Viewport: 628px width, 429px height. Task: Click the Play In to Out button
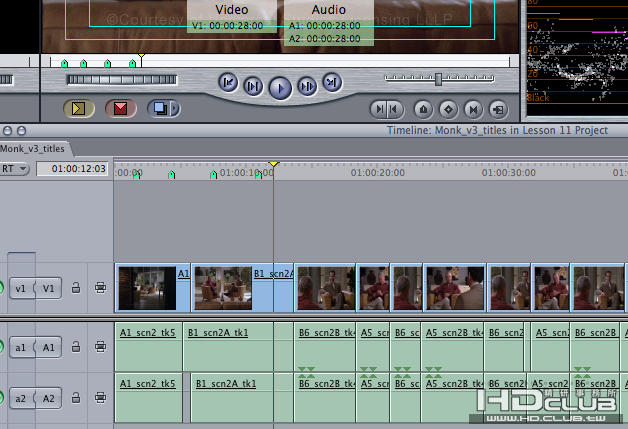(253, 86)
